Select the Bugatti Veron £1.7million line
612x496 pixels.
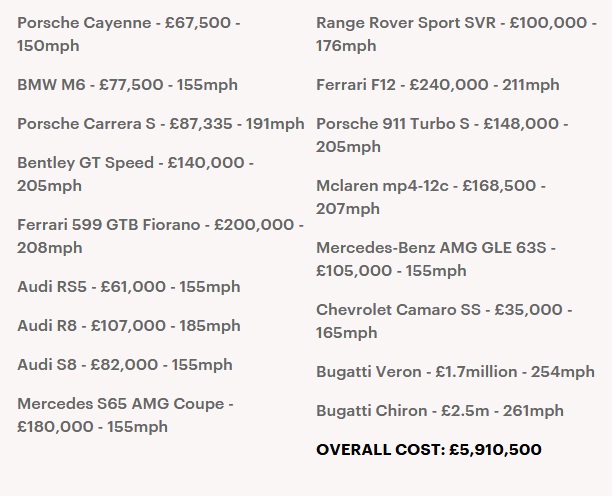455,372
